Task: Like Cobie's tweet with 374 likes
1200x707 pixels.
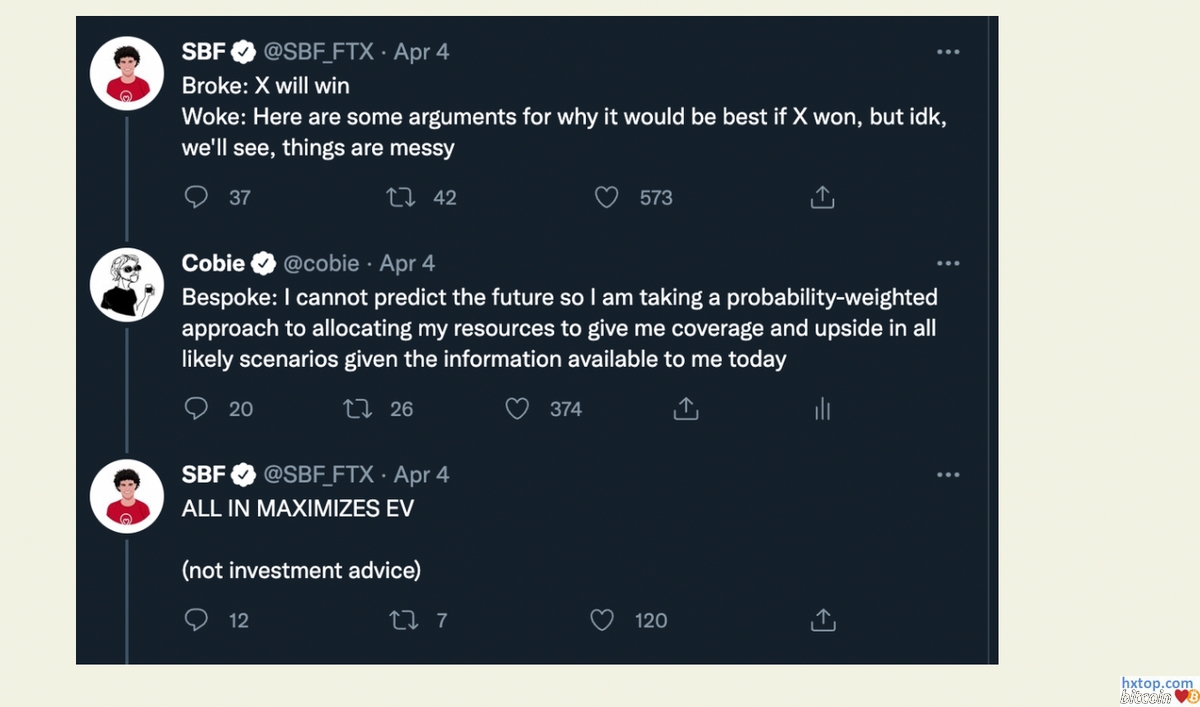Action: click(x=517, y=408)
